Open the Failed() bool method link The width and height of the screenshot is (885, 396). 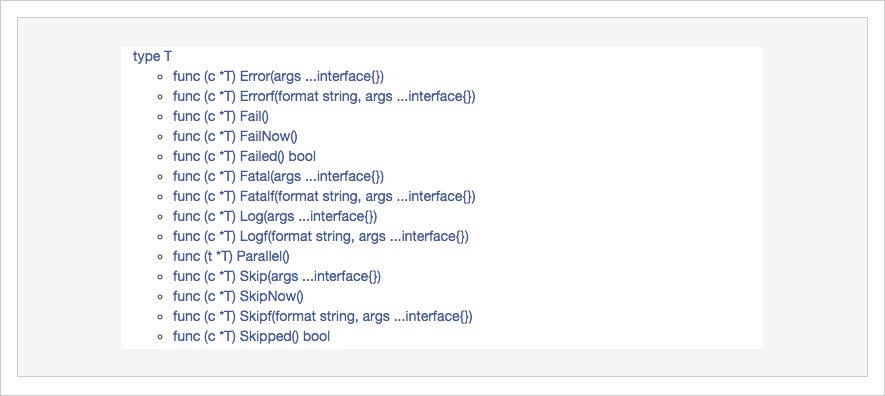coord(244,156)
